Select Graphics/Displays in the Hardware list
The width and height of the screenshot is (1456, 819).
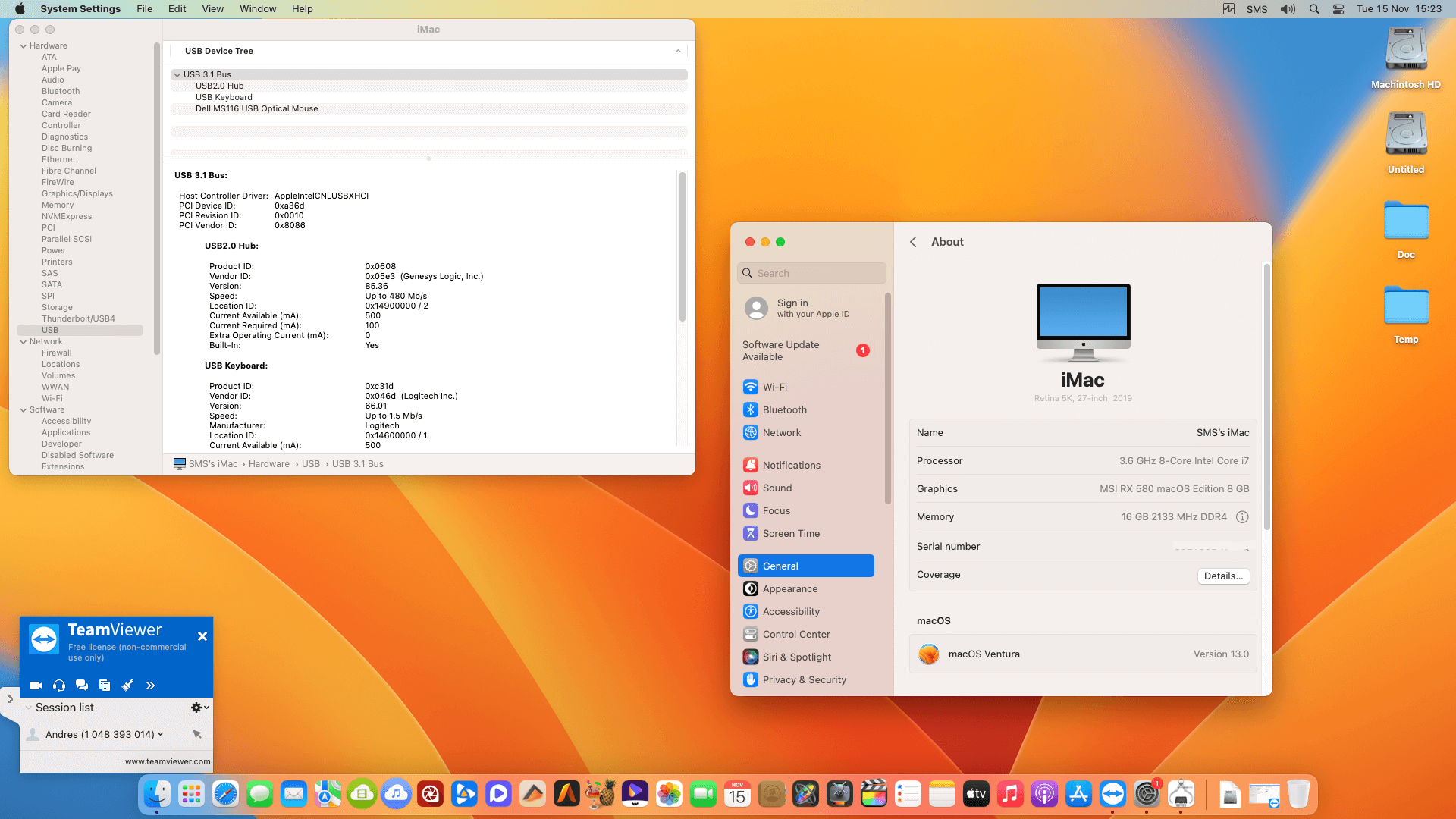(x=77, y=194)
